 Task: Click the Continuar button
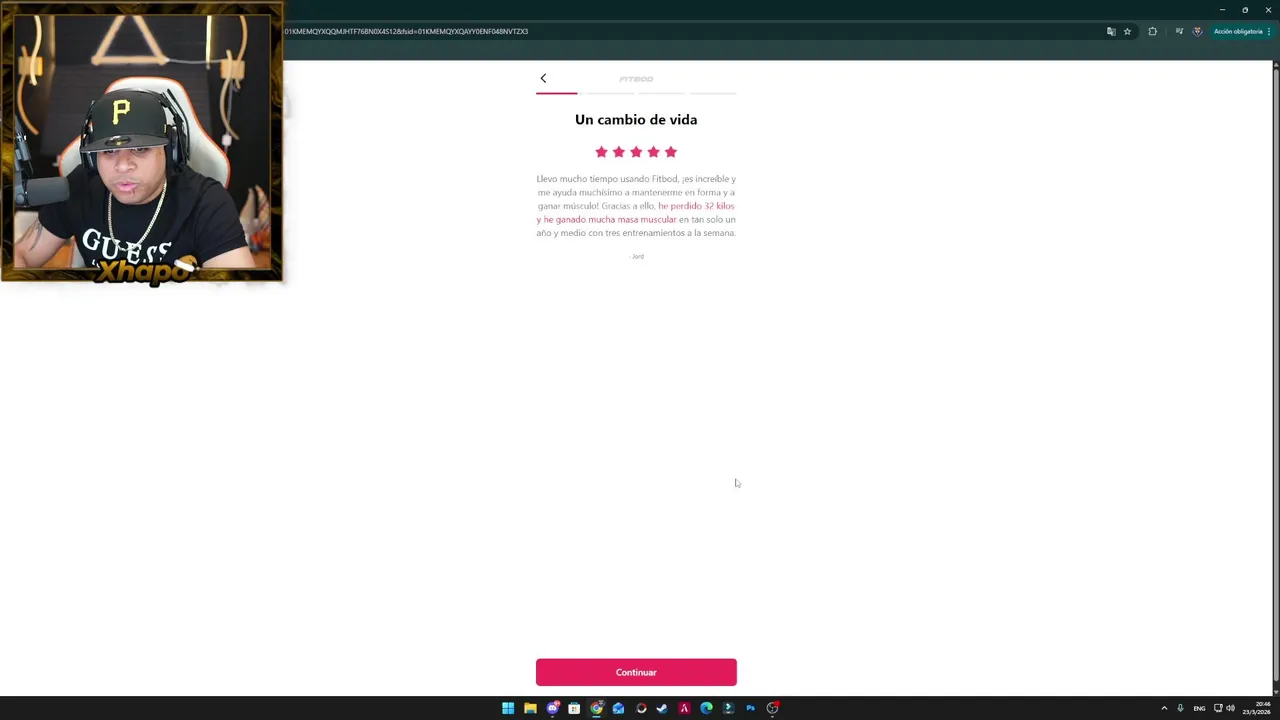pos(636,672)
